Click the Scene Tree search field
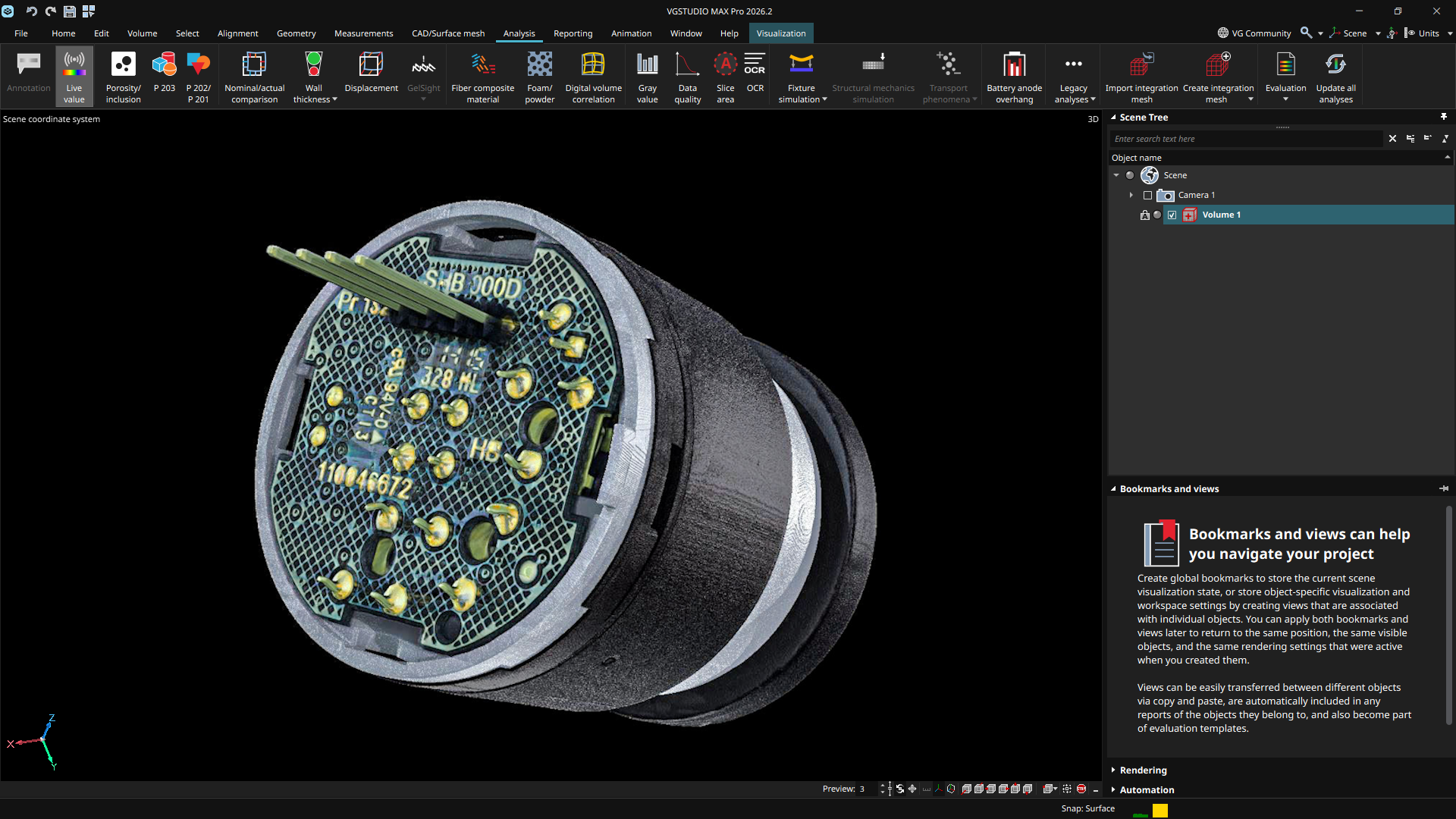 [x=1247, y=139]
